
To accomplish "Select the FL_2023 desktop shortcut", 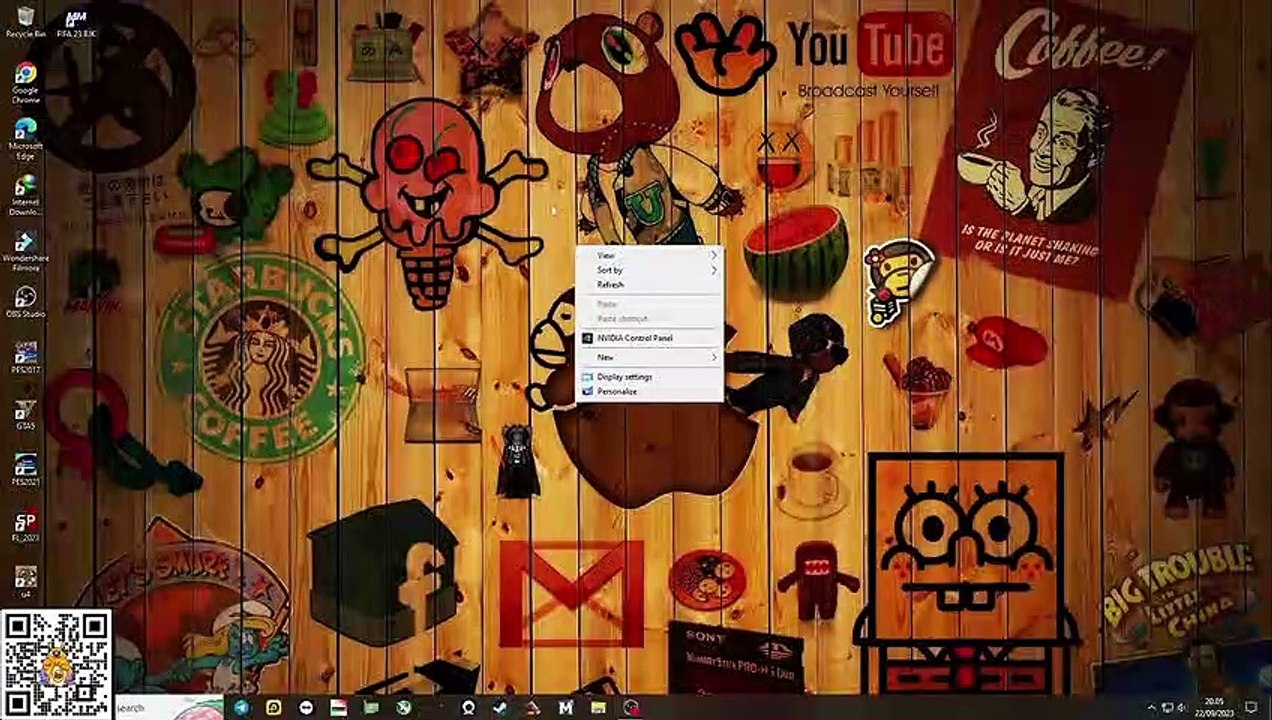I will click(25, 527).
